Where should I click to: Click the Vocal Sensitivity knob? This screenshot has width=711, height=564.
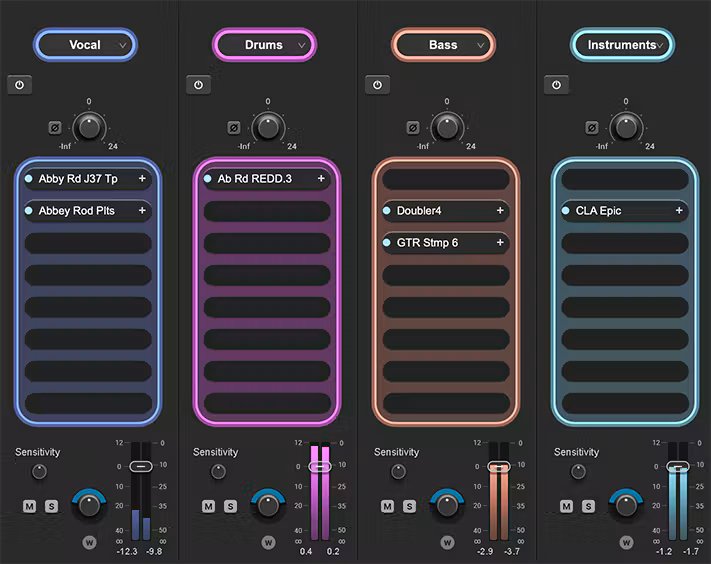(39, 472)
